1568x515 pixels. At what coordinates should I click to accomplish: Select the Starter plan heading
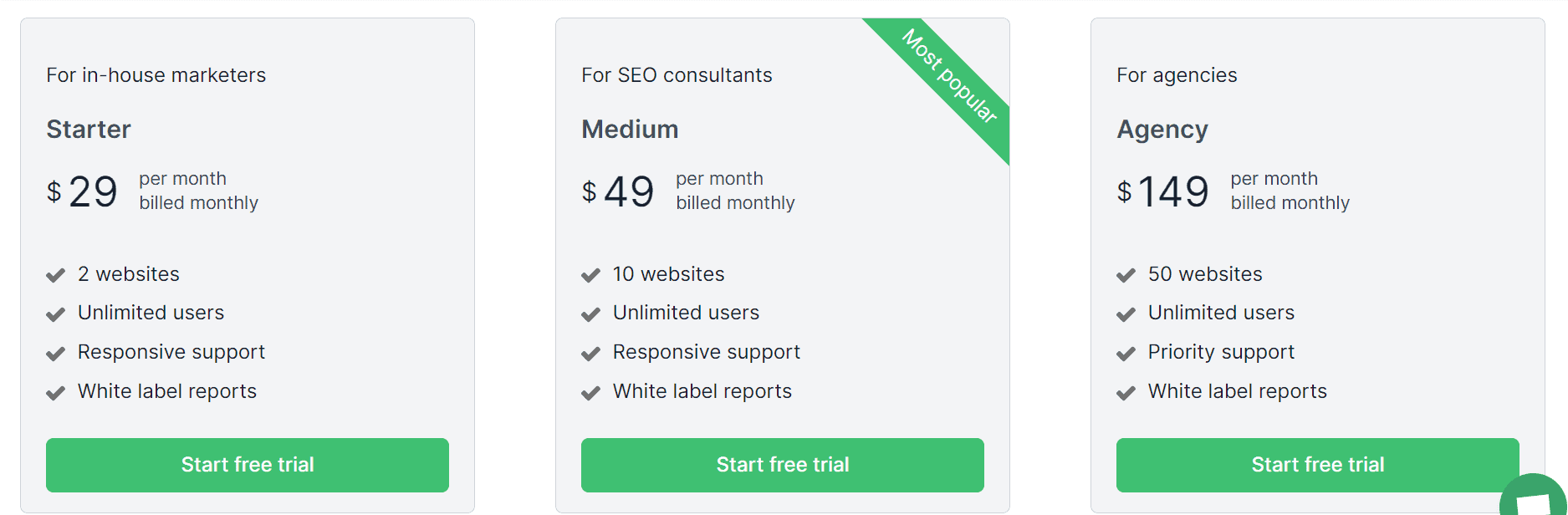89,130
